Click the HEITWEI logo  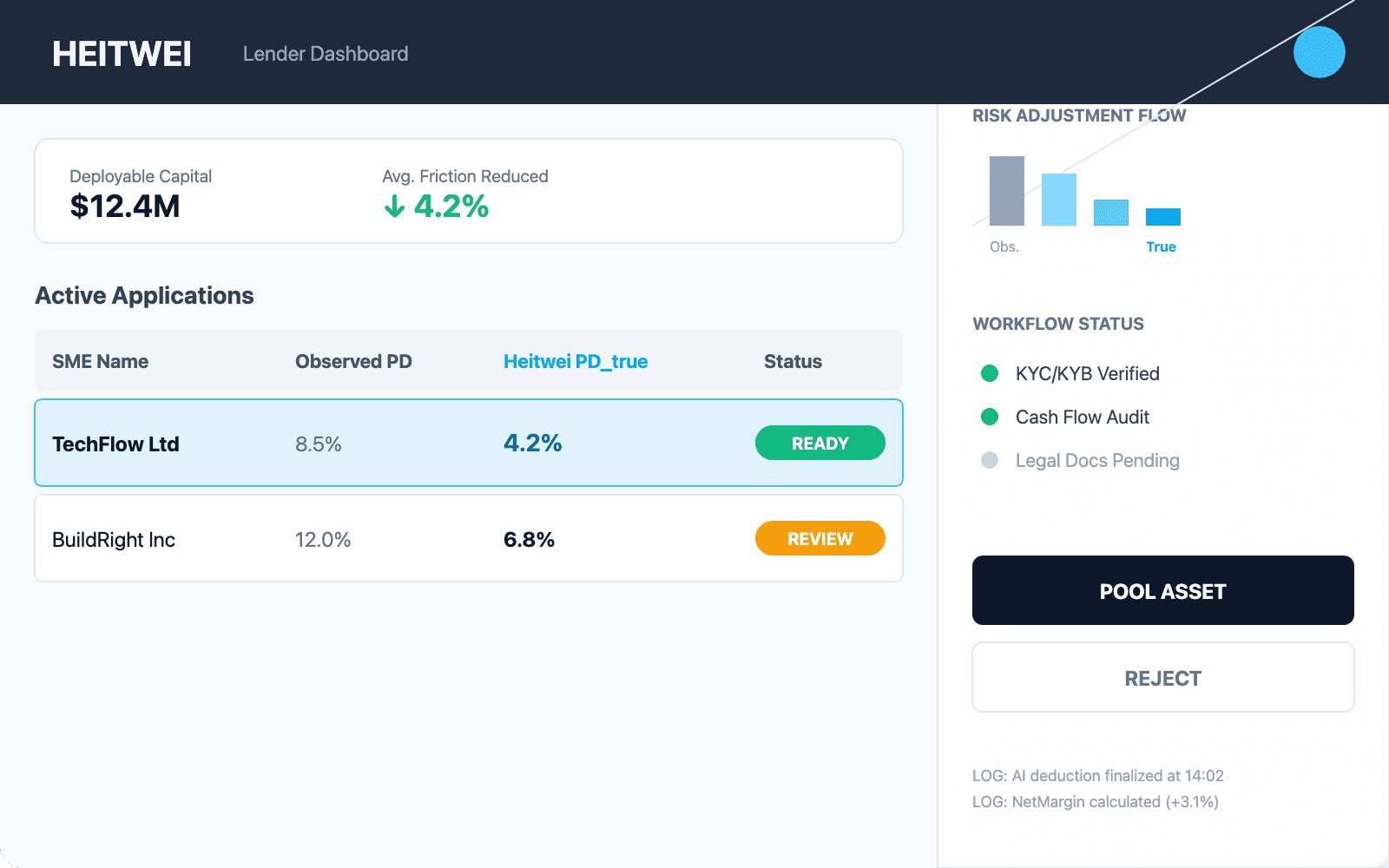coord(122,54)
